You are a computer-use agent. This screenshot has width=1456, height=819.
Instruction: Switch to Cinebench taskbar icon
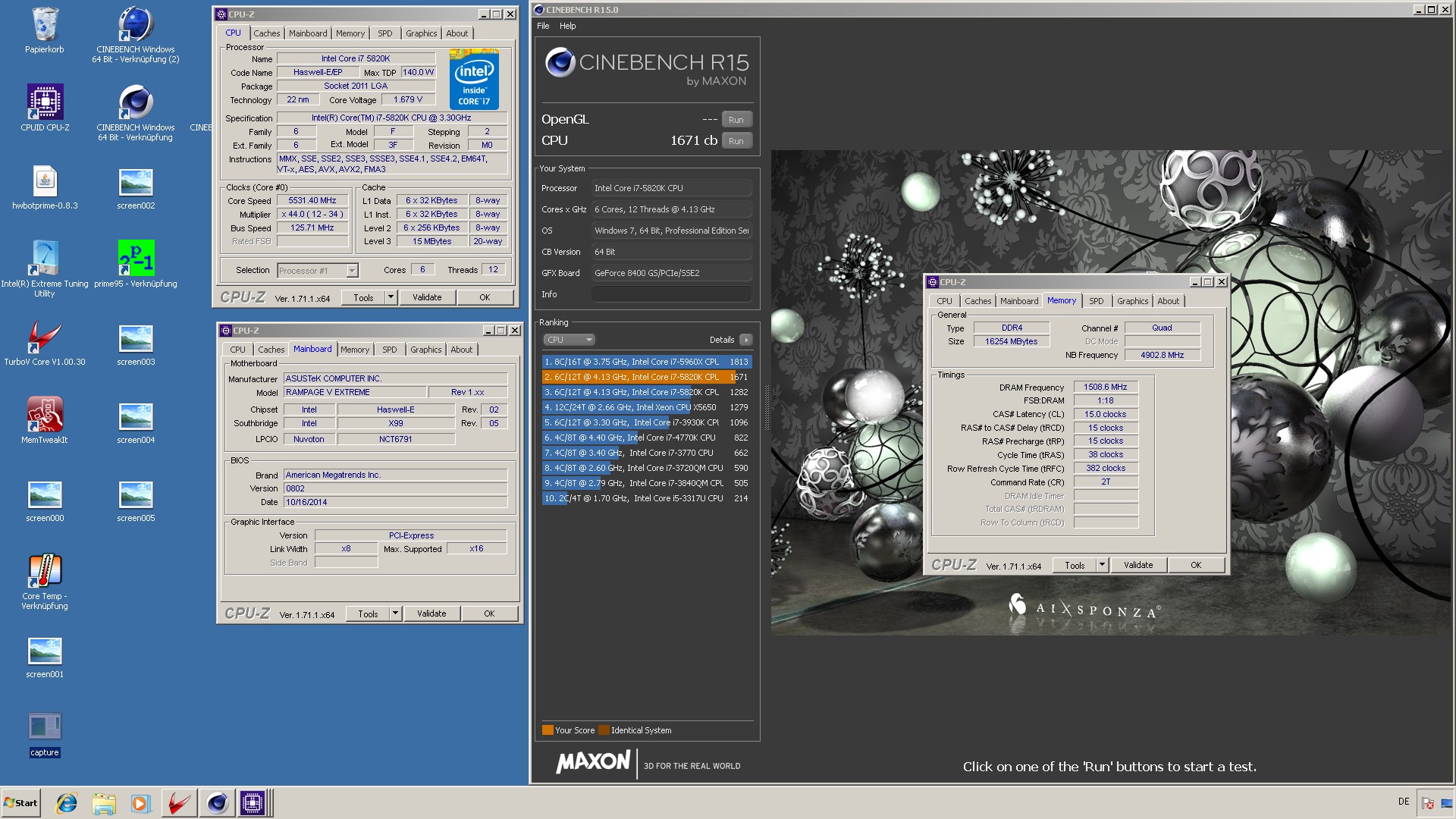pos(217,803)
